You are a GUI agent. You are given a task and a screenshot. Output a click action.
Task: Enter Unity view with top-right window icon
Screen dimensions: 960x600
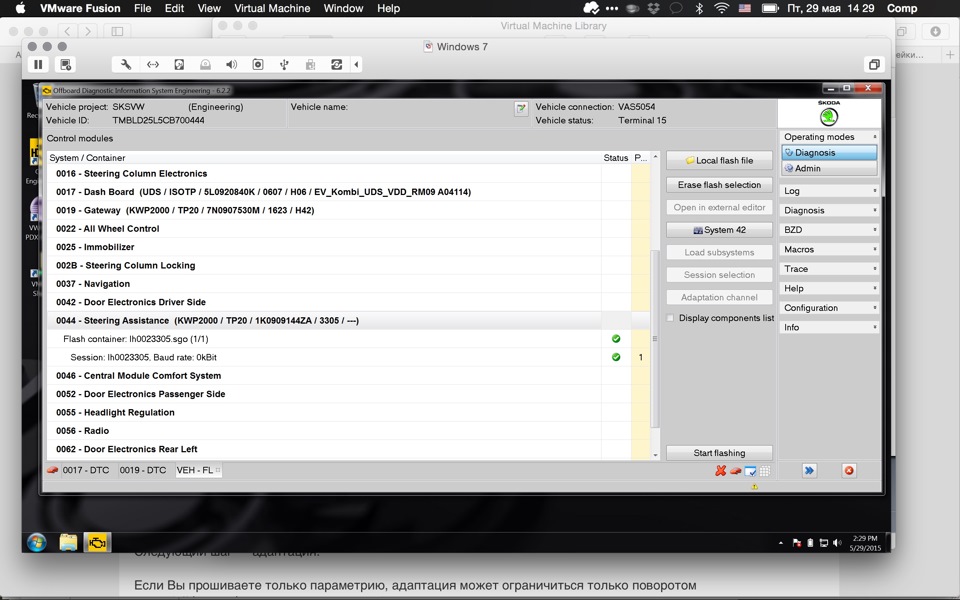pos(874,64)
